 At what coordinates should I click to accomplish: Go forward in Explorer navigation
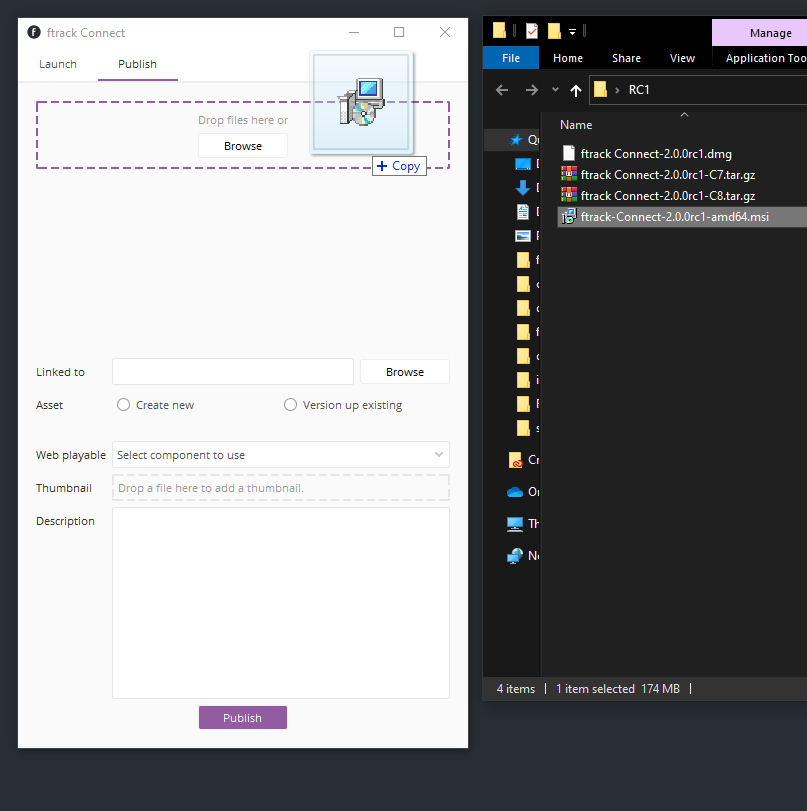coord(531,90)
